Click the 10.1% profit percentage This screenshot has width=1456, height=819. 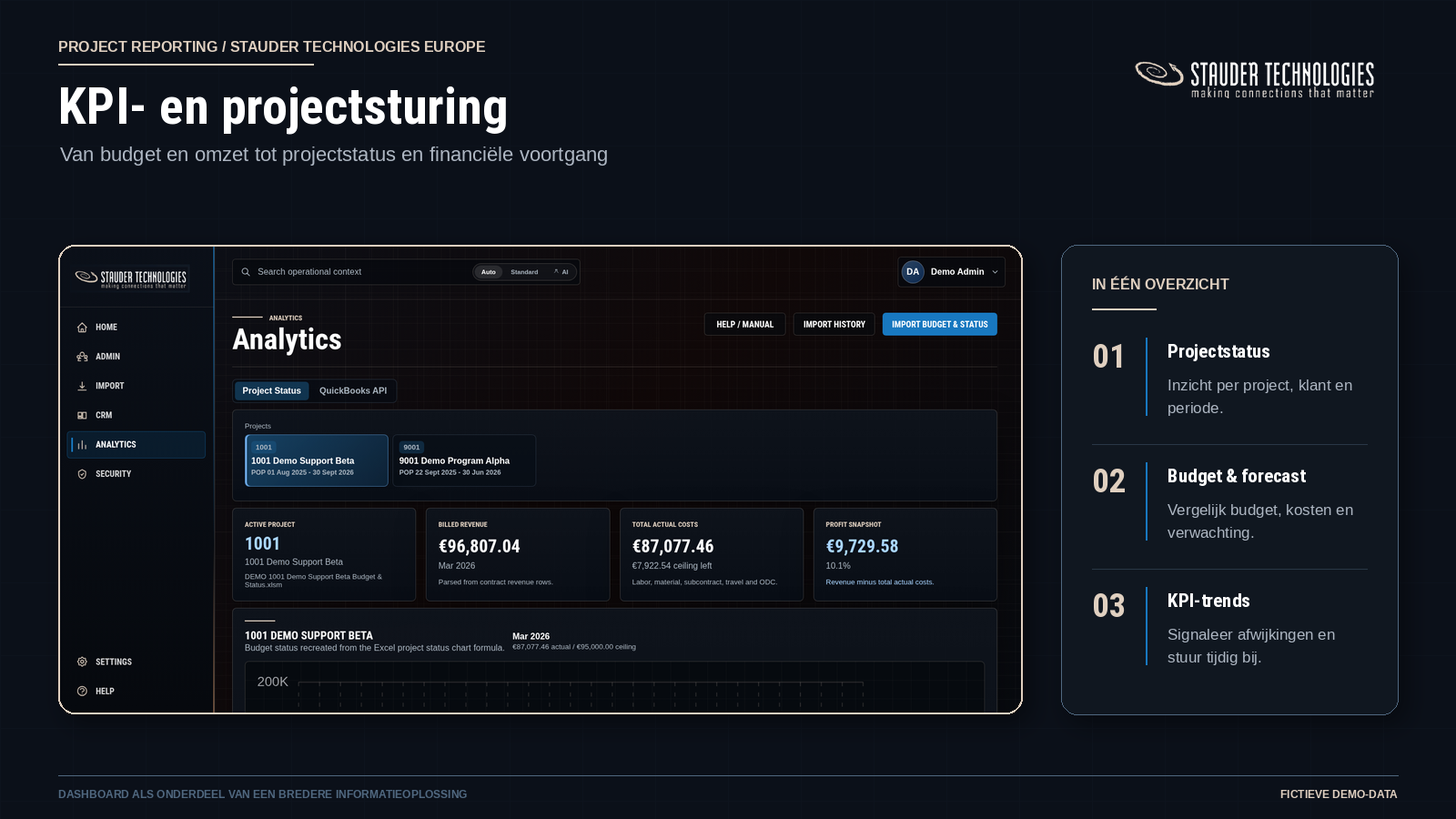838,566
